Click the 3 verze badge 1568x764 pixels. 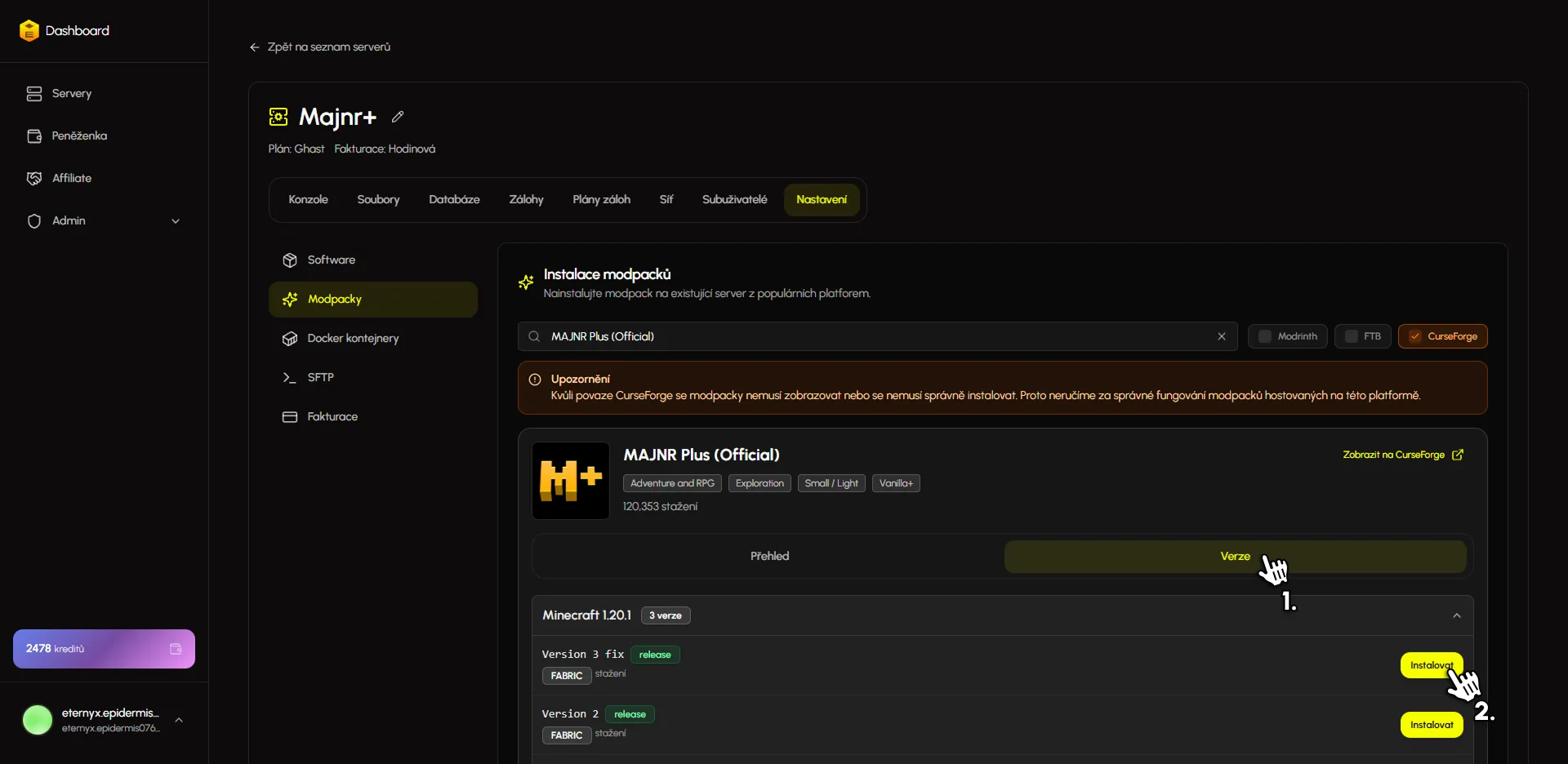point(666,615)
